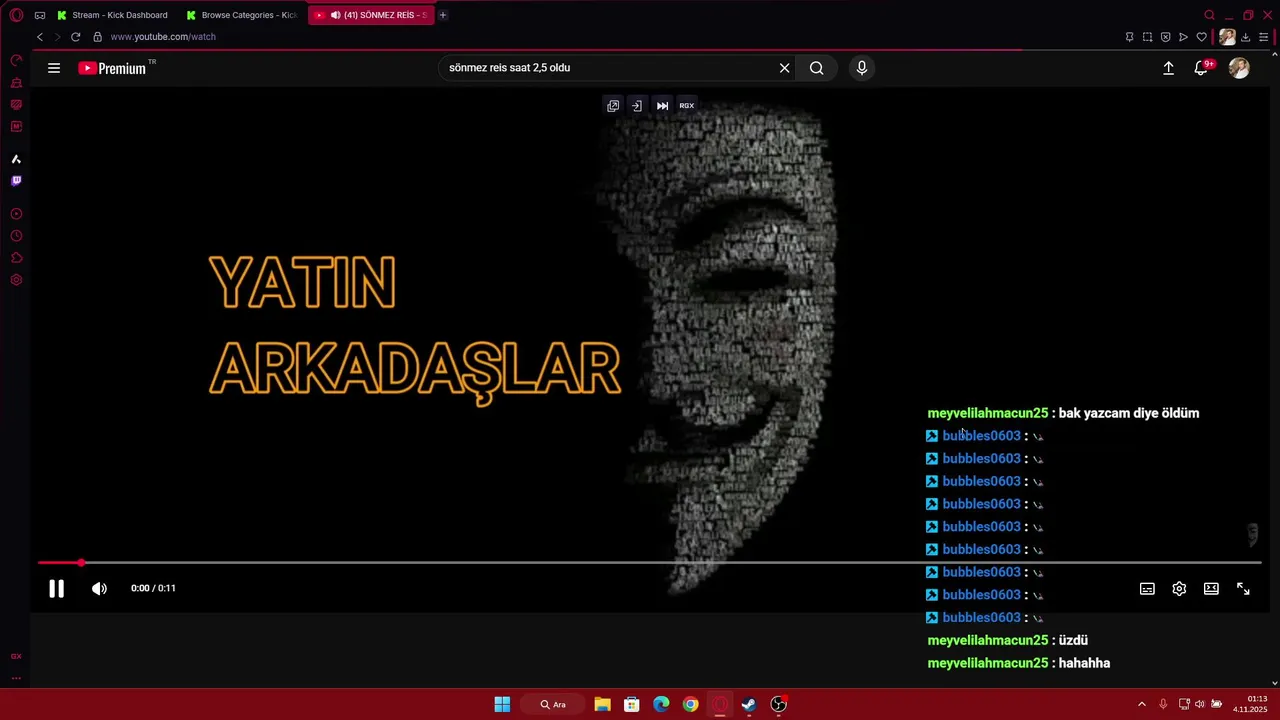Click the skip-forward video overlay icon

[x=662, y=106]
